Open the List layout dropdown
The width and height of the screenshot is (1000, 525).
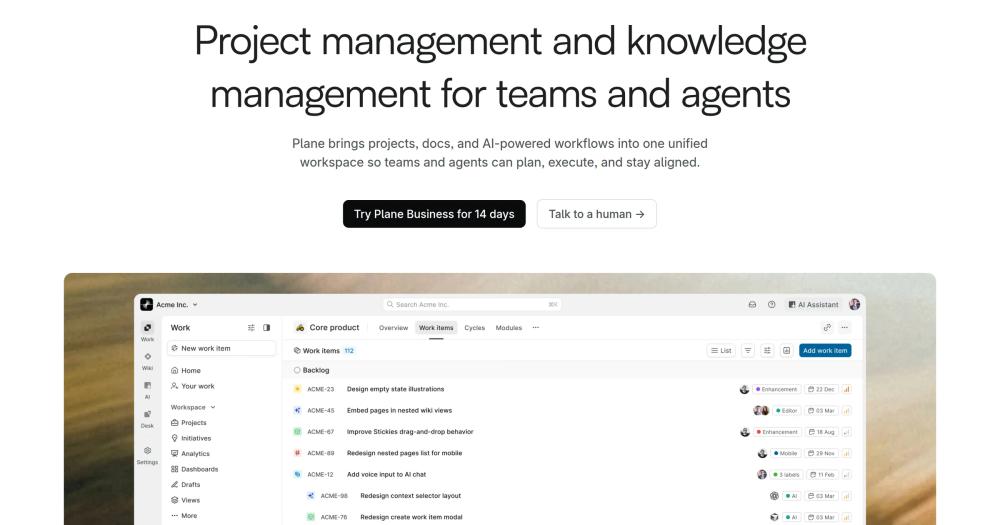pos(721,350)
